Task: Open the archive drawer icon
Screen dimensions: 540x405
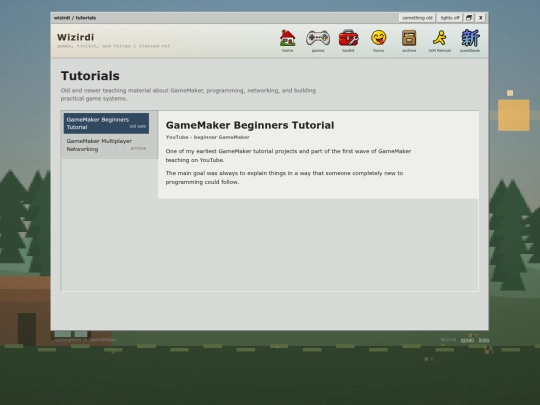Action: pyautogui.click(x=409, y=41)
